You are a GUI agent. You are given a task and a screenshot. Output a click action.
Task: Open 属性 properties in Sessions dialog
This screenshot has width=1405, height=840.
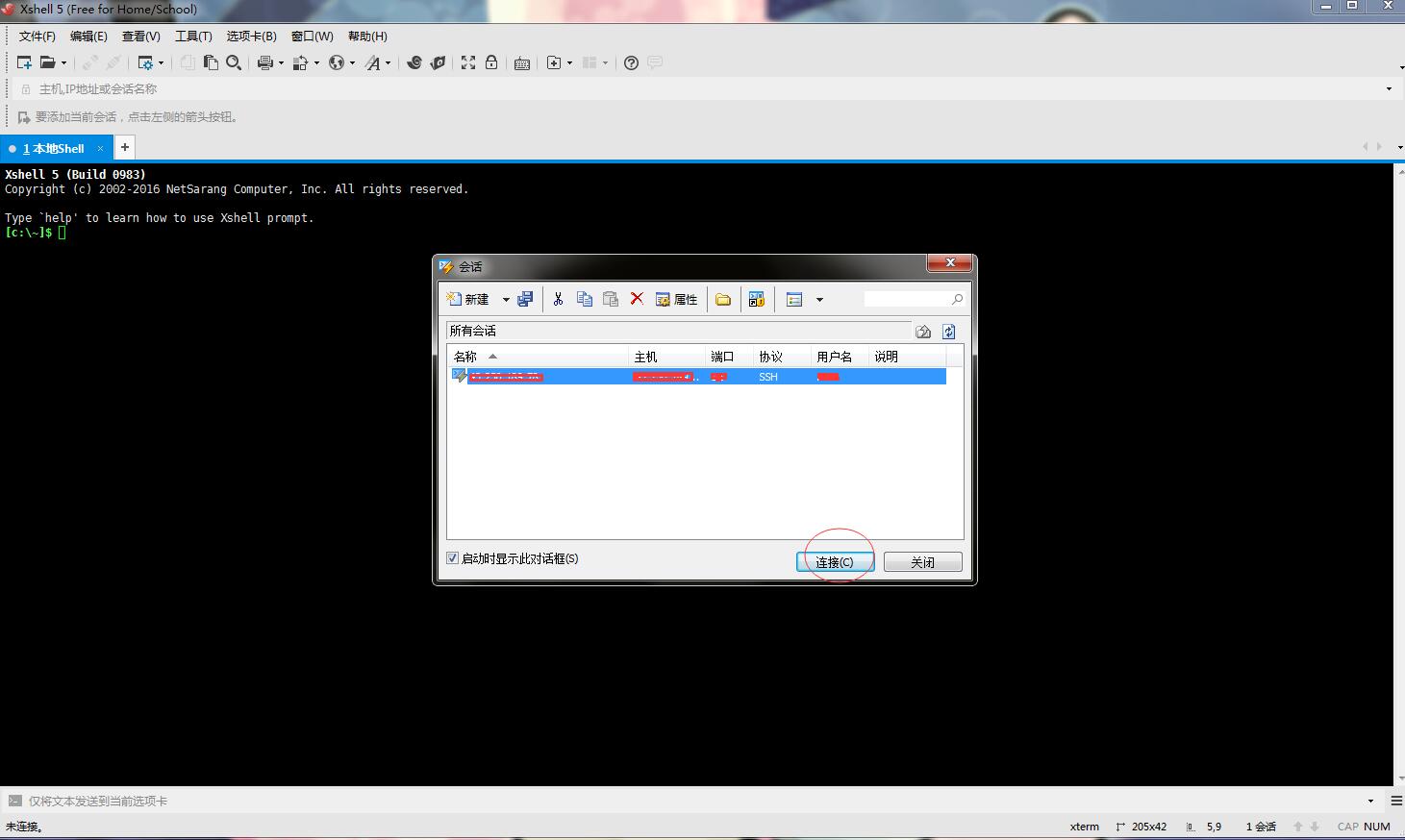(x=676, y=299)
